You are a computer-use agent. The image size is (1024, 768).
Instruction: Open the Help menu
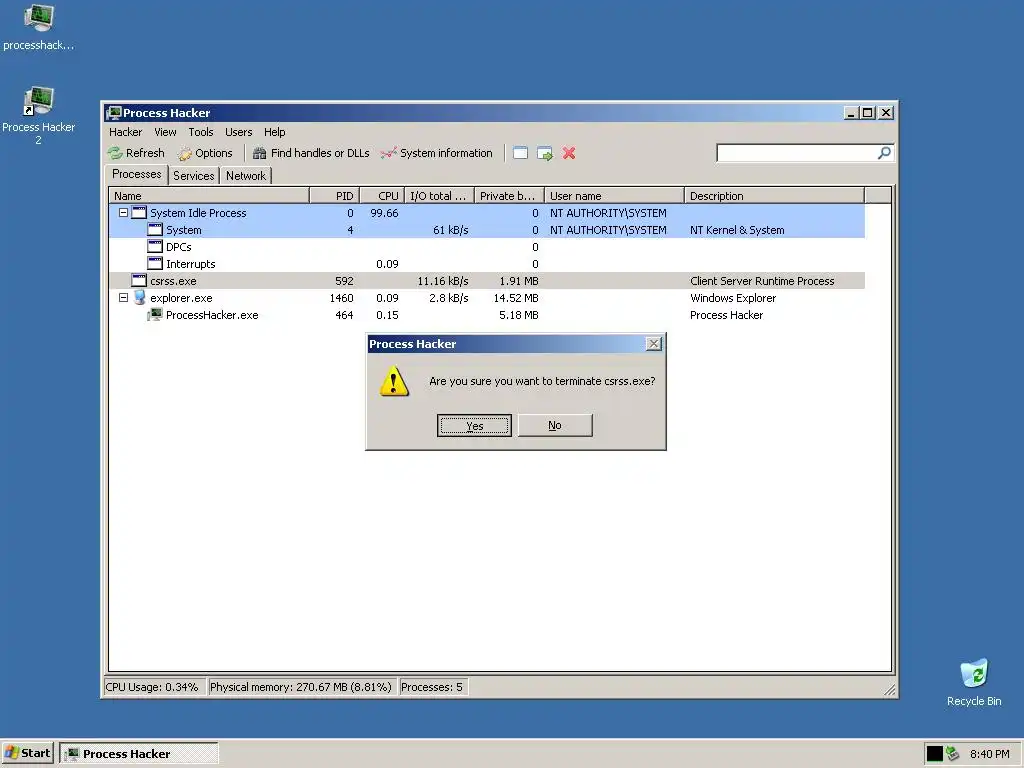point(274,132)
